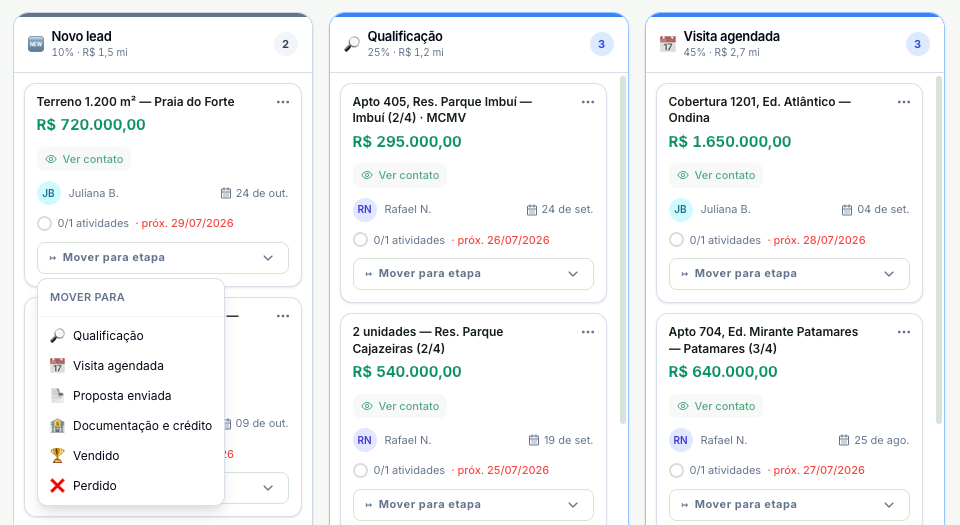
Task: Open the three-dot menu on the card behind the Mover para menu
Action: point(282,316)
